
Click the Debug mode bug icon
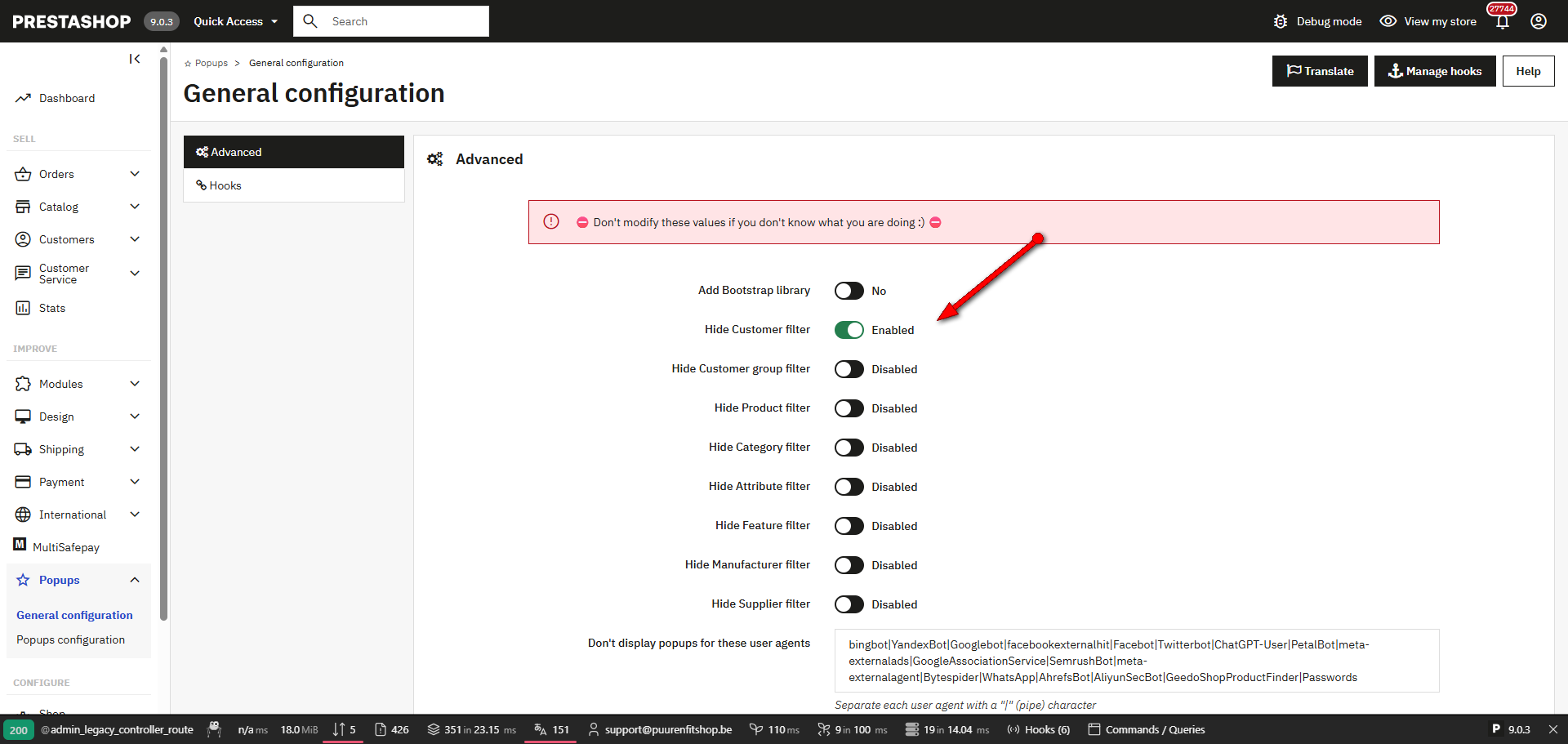[1281, 21]
